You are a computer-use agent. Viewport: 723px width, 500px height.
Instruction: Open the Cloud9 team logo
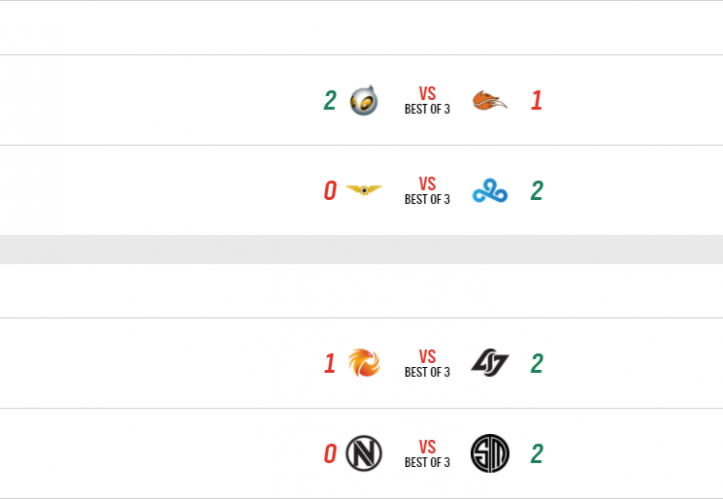pos(490,190)
